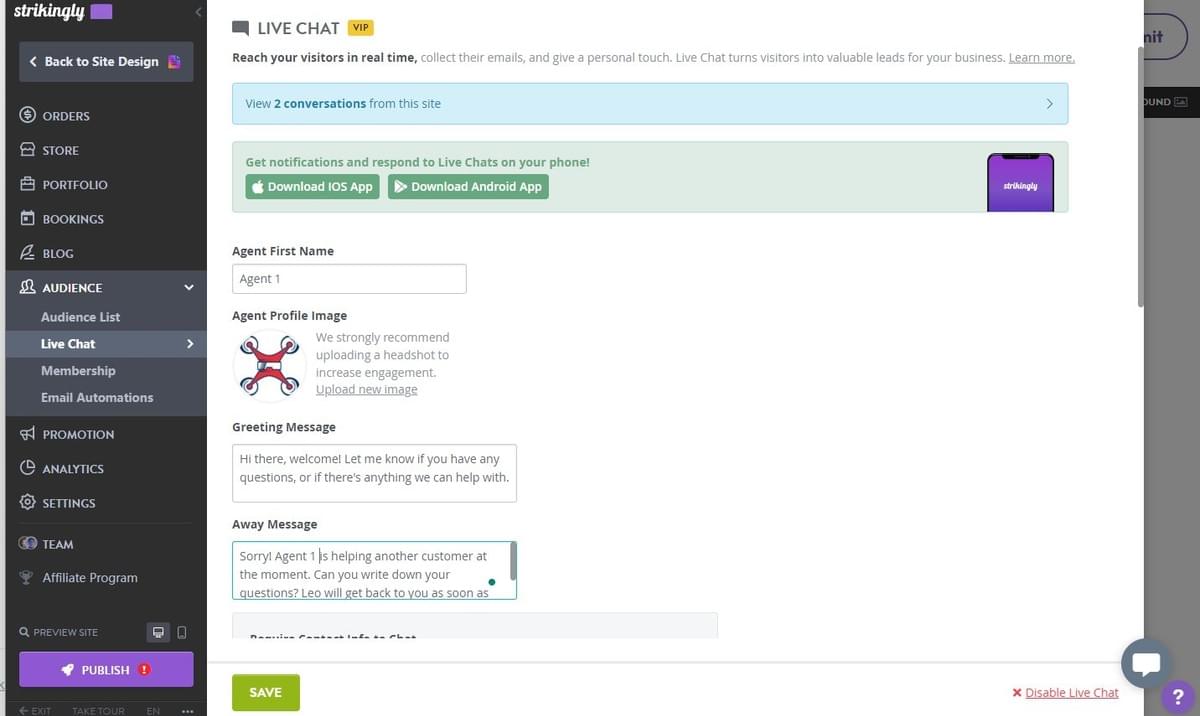The image size is (1200, 716).
Task: Click TAKE TOUR link
Action: pos(98,711)
